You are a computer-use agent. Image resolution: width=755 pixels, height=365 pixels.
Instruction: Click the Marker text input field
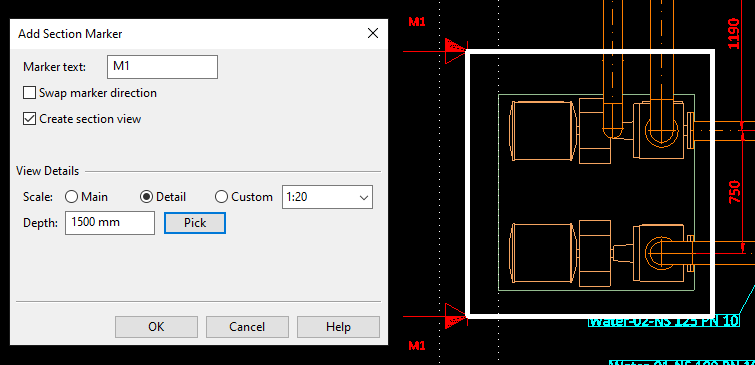(162, 67)
